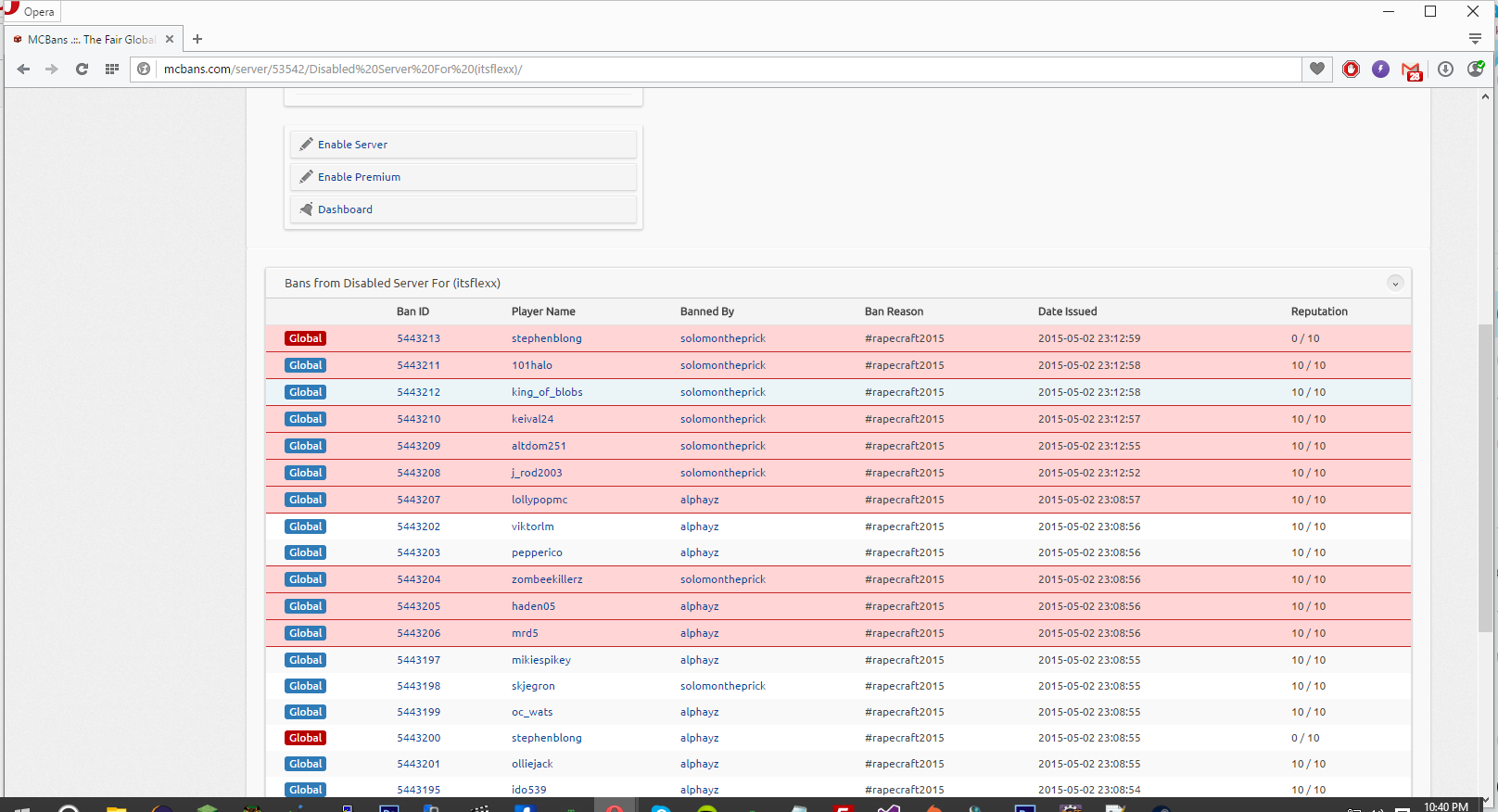Click the page vertical scrollbar thumb
The height and width of the screenshot is (812, 1498).
click(x=1485, y=477)
